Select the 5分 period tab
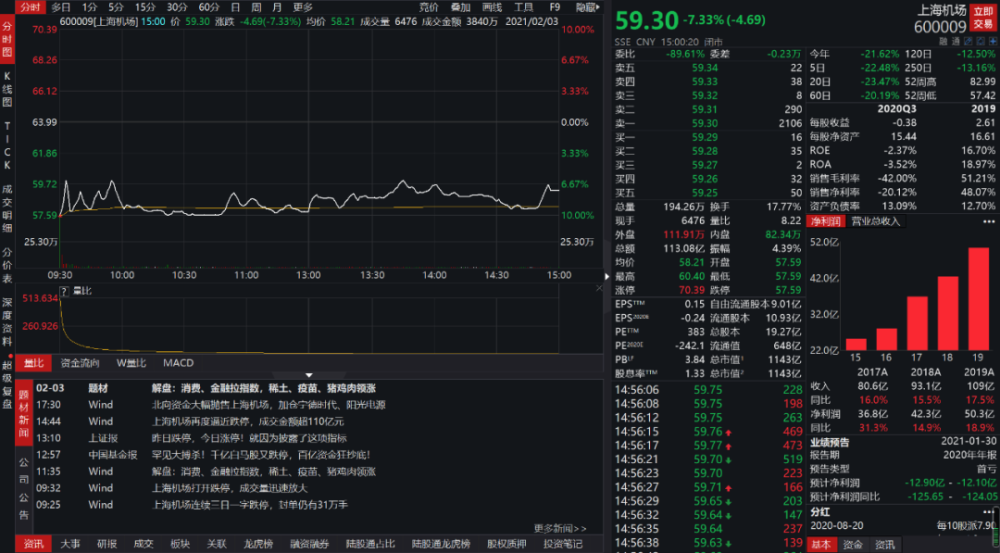The height and width of the screenshot is (553, 1000). pos(115,8)
